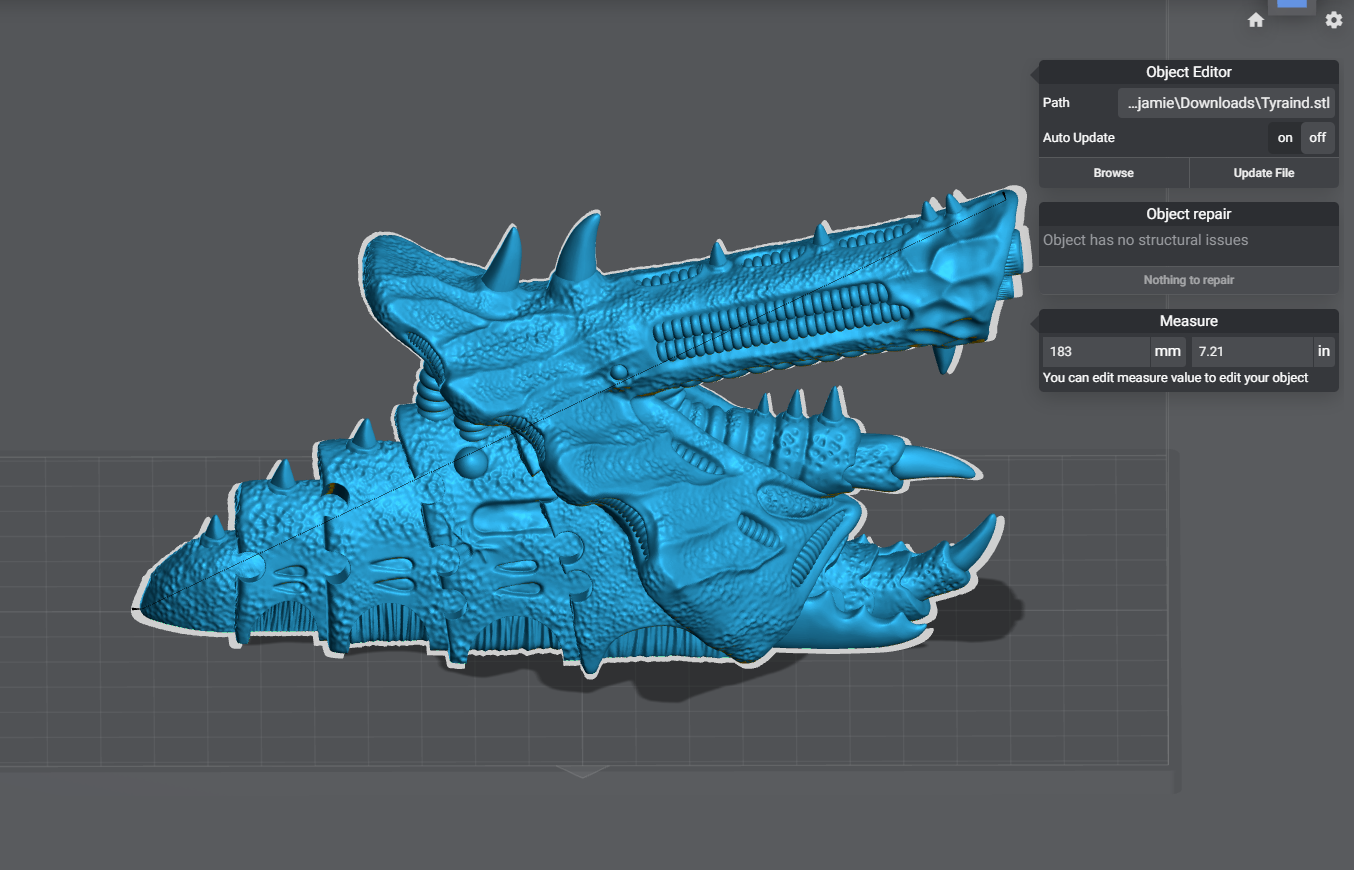Click the Path field showing Tyraind.stl

pos(1226,103)
